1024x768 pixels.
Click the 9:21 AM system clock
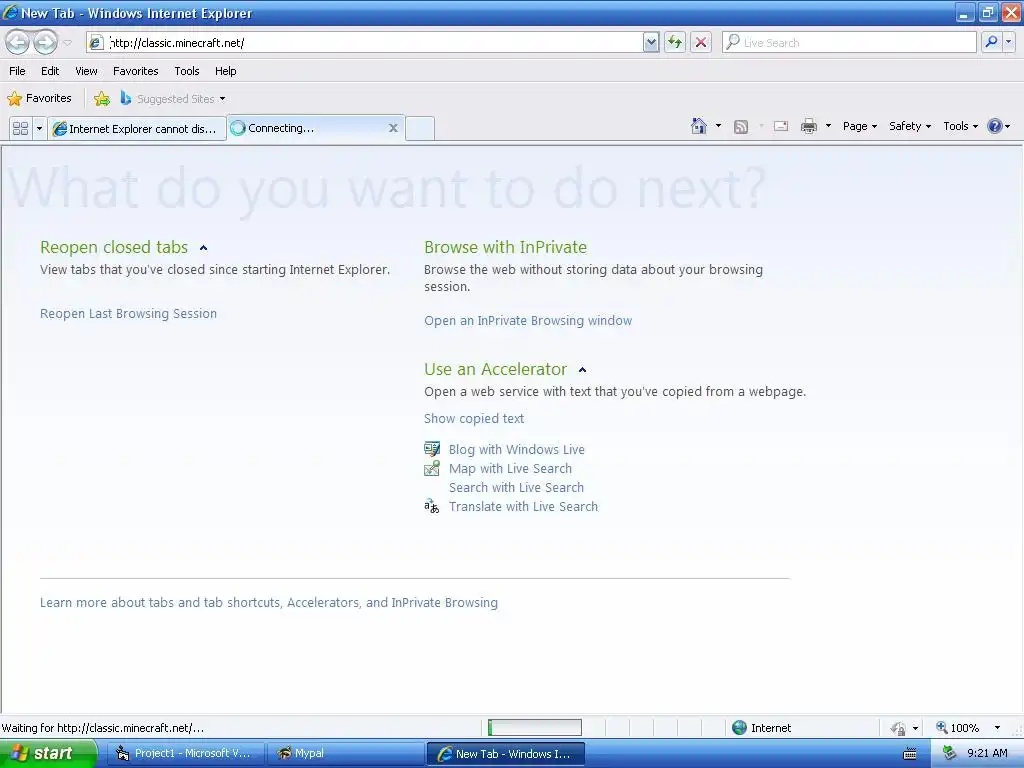(x=987, y=753)
